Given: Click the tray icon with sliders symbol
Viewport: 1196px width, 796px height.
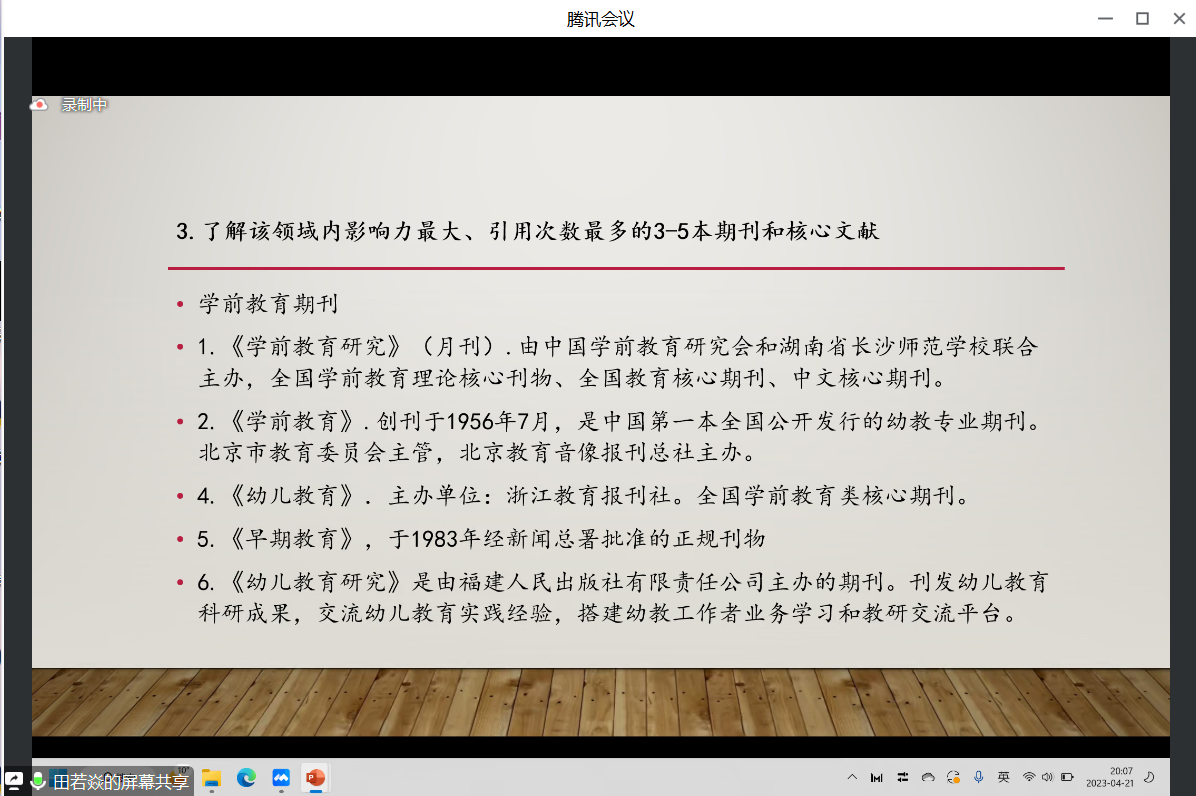Looking at the screenshot, I should pos(903,777).
